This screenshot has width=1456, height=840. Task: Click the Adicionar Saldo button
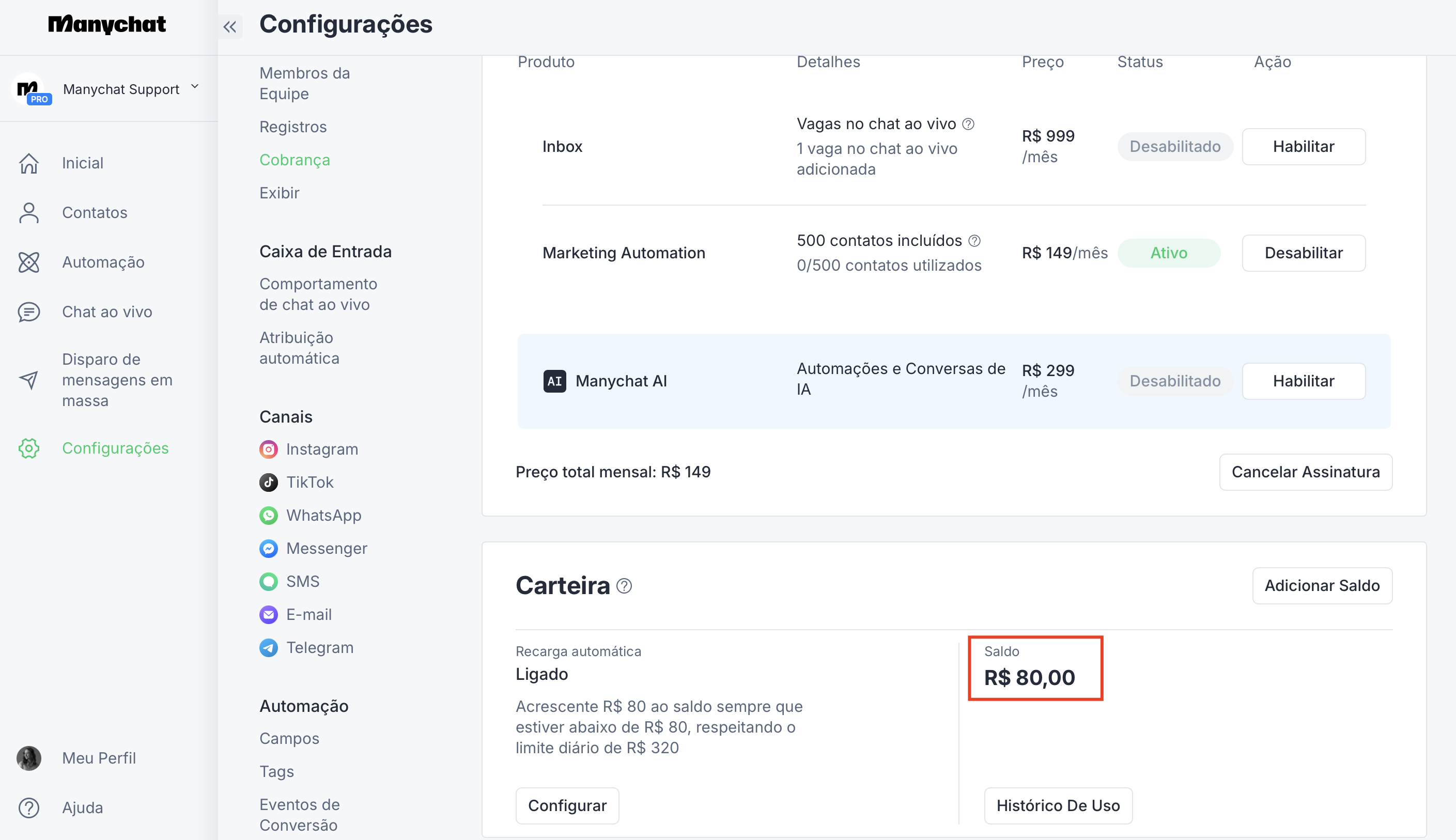[x=1322, y=586]
